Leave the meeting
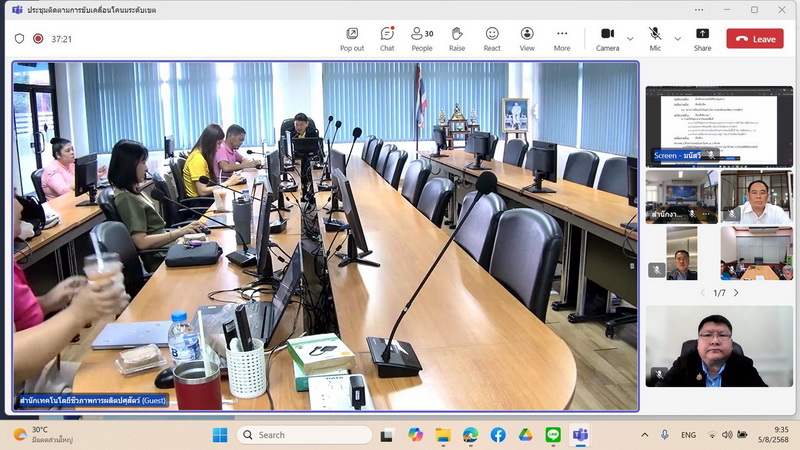Screen dimensions: 800x450 755,39
